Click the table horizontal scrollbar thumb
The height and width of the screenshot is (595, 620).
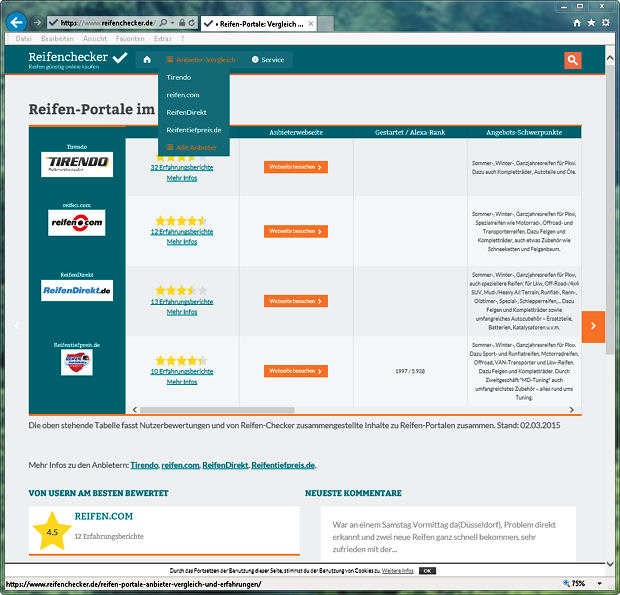pyautogui.click(x=217, y=410)
